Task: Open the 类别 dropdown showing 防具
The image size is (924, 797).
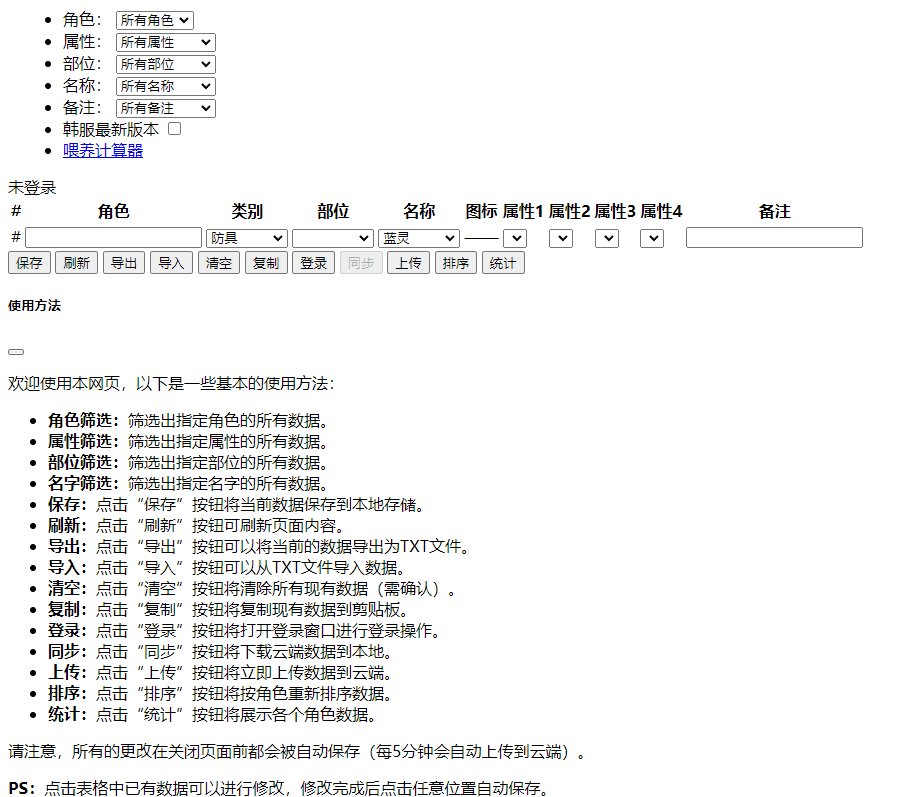Action: pyautogui.click(x=247, y=238)
